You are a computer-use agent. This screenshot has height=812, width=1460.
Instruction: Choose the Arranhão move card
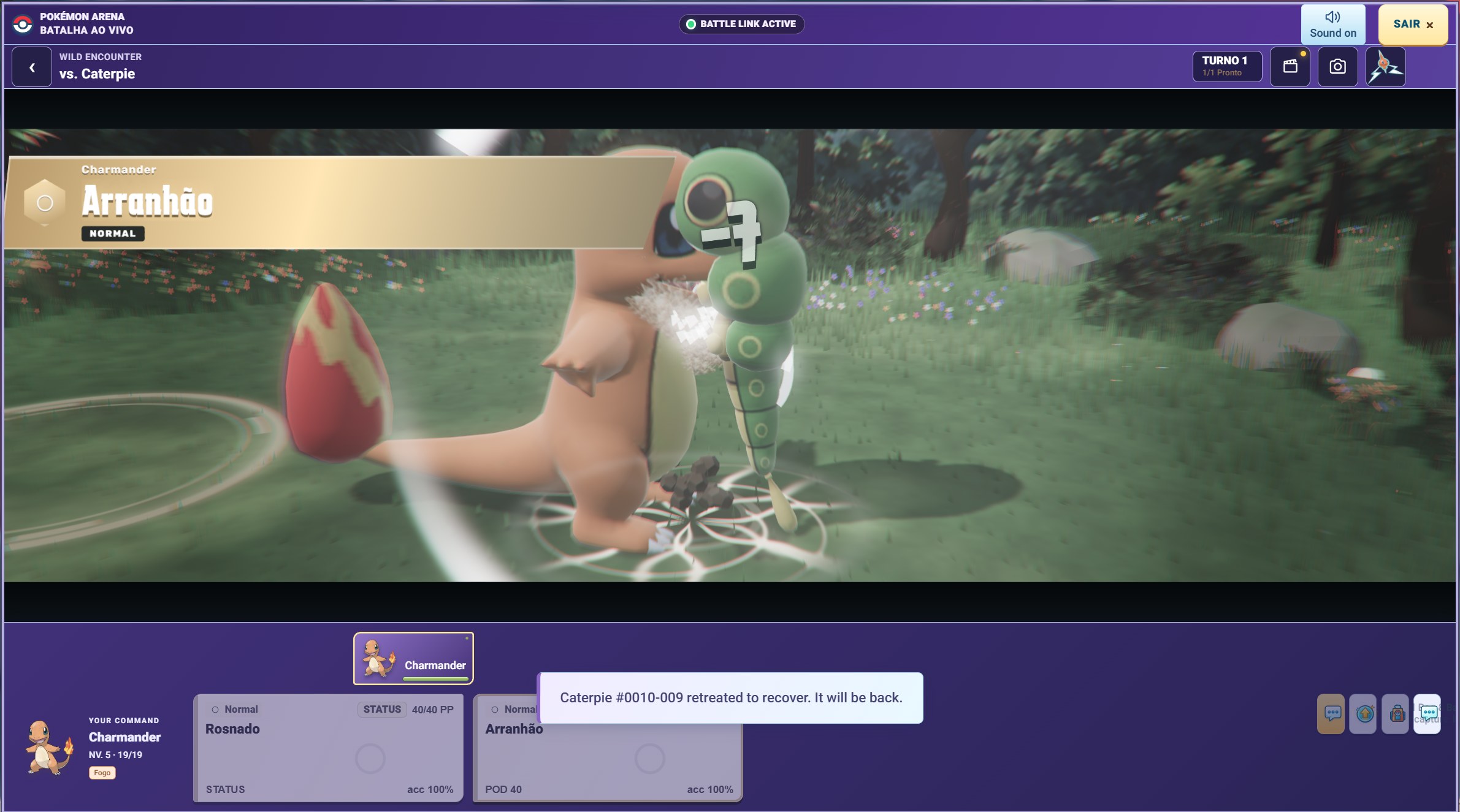(608, 763)
